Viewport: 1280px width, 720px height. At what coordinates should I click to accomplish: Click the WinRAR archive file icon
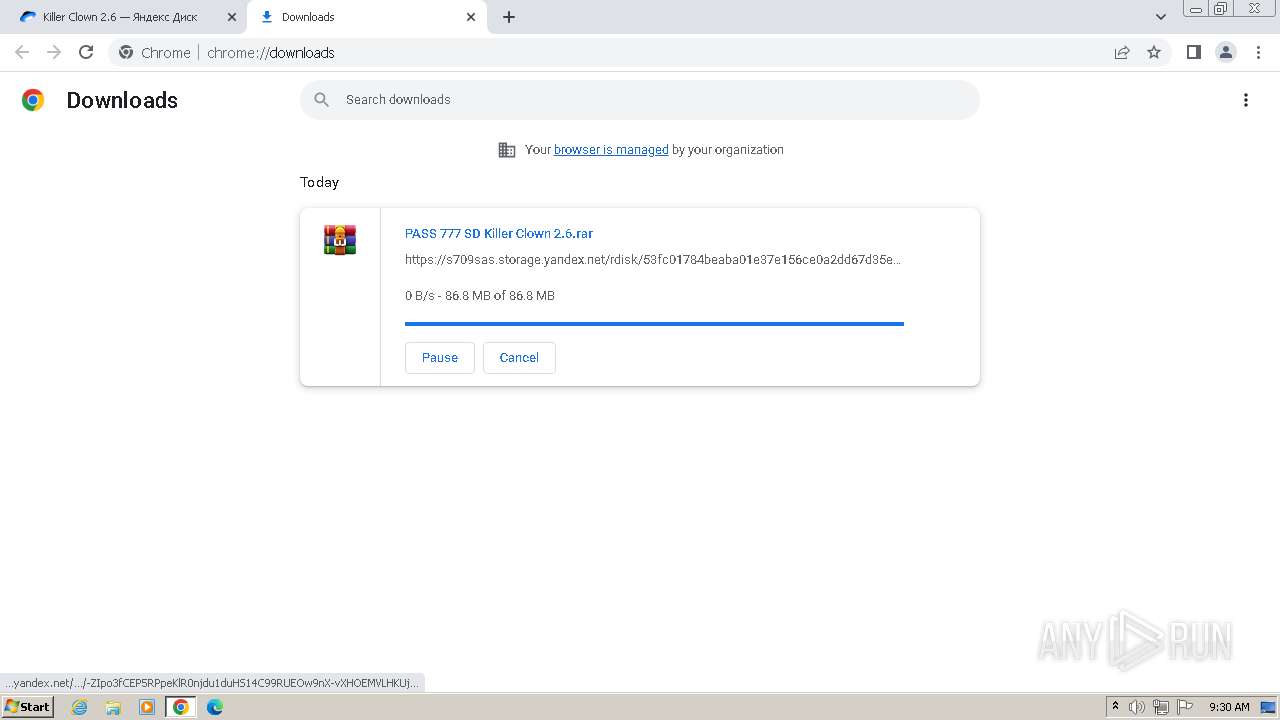coord(340,240)
